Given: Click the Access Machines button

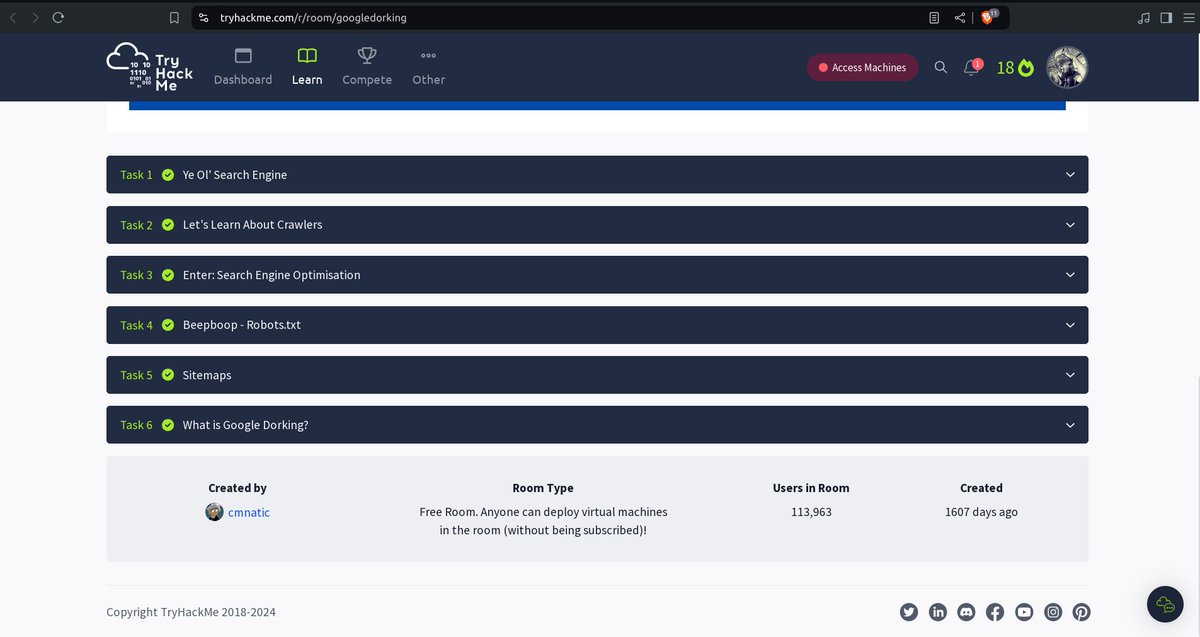Looking at the screenshot, I should (862, 67).
